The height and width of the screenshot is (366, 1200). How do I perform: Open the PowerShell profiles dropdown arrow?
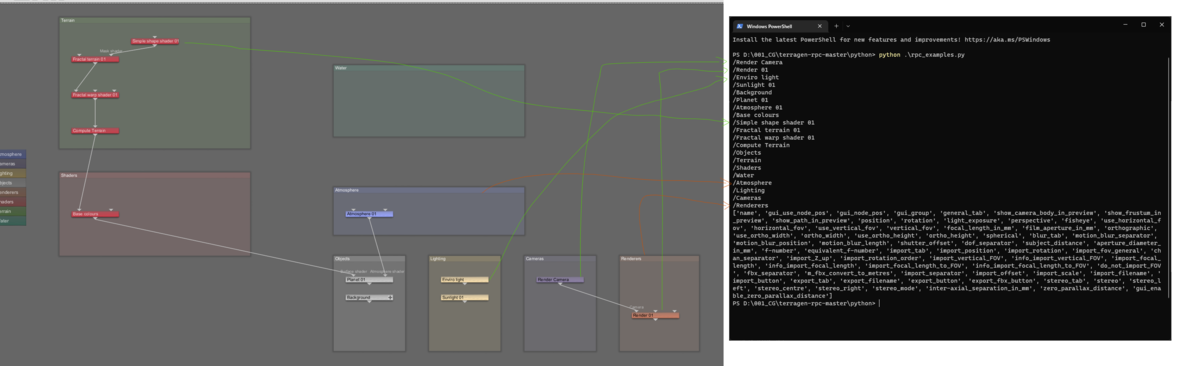[848, 26]
